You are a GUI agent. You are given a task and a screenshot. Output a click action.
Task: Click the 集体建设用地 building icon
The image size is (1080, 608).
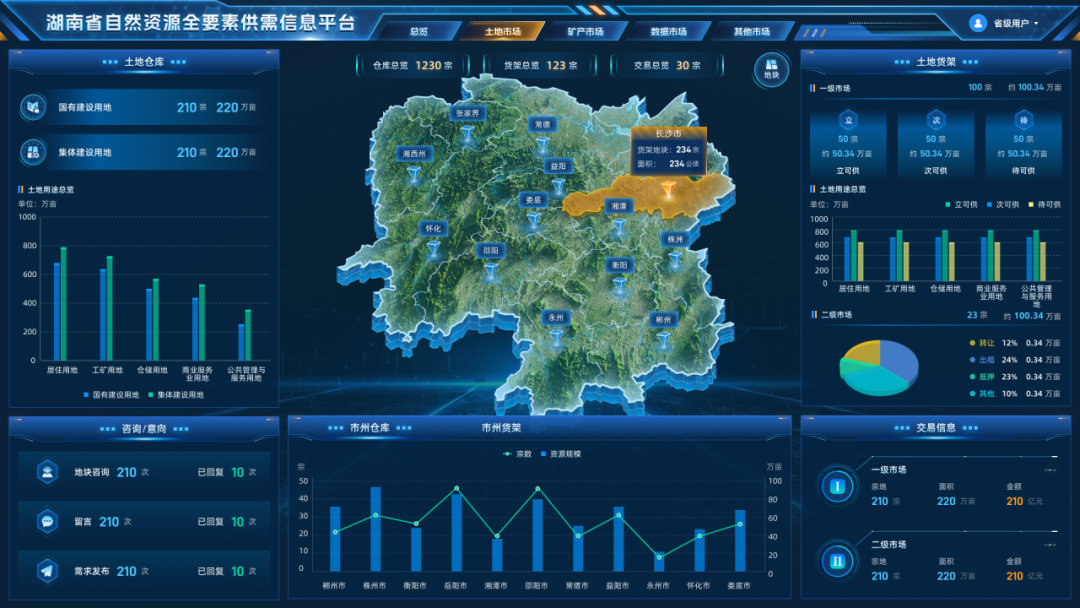(x=32, y=152)
